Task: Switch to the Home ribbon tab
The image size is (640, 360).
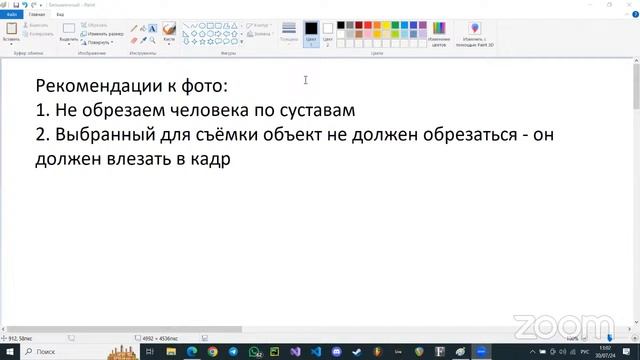Action: tap(37, 14)
